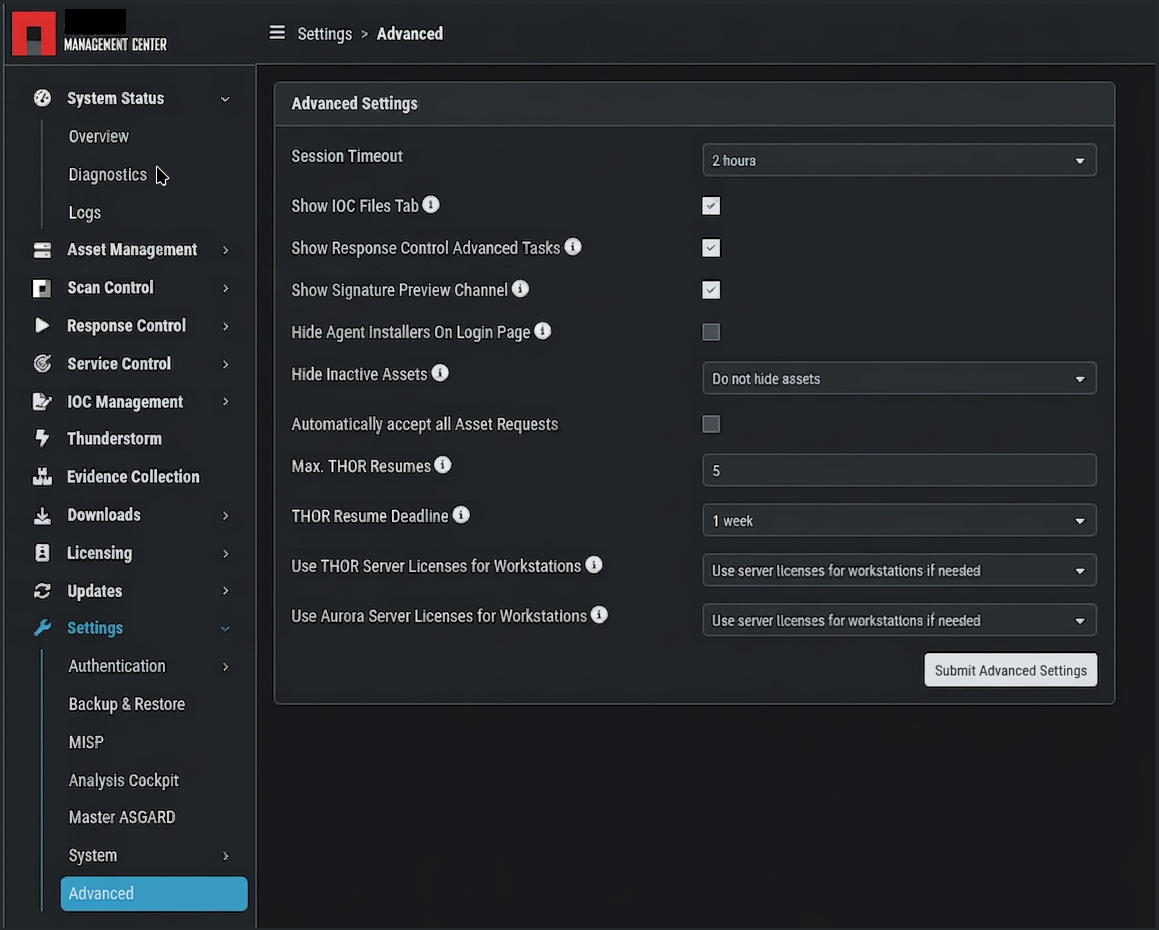This screenshot has height=930, width=1159.
Task: Click the Licensing badge icon
Action: pos(42,553)
